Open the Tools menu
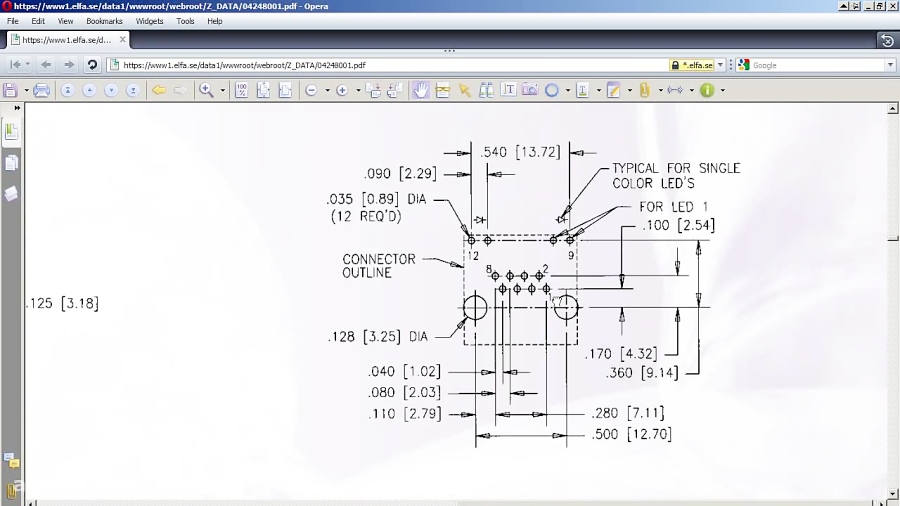 [x=185, y=21]
